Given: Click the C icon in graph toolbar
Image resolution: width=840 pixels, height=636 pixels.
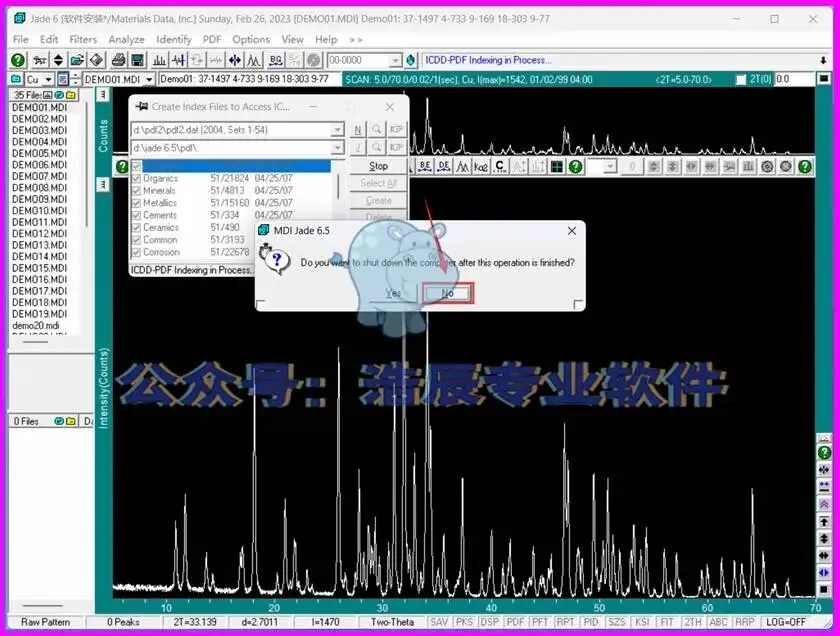Looking at the screenshot, I should [499, 167].
